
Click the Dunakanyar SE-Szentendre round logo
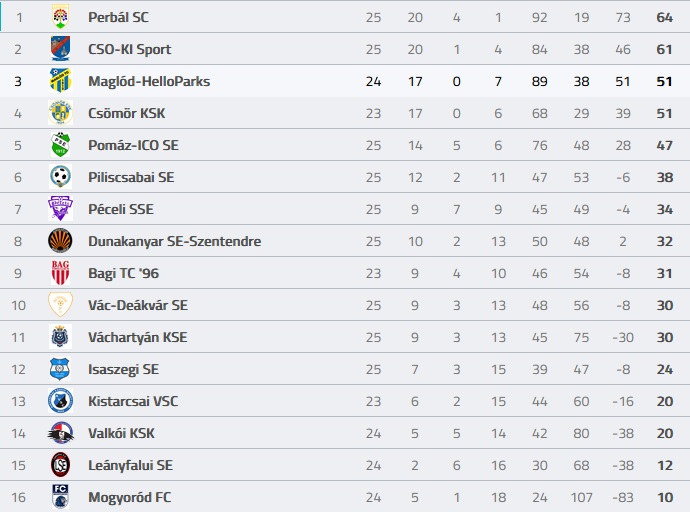point(60,241)
